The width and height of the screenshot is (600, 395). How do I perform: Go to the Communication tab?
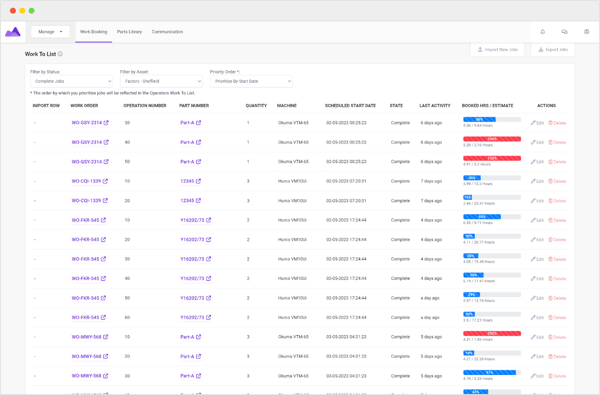(167, 32)
